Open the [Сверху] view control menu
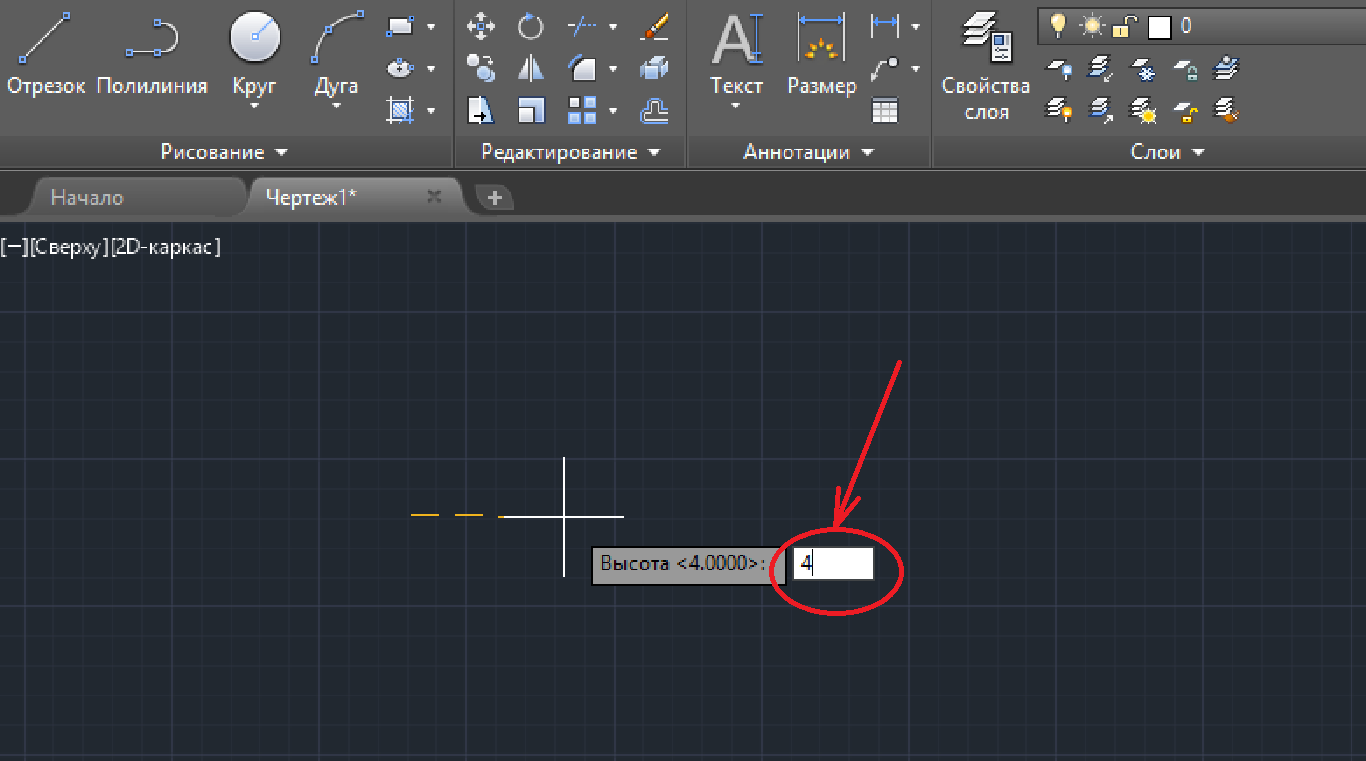Viewport: 1366px width, 761px height. [69, 247]
